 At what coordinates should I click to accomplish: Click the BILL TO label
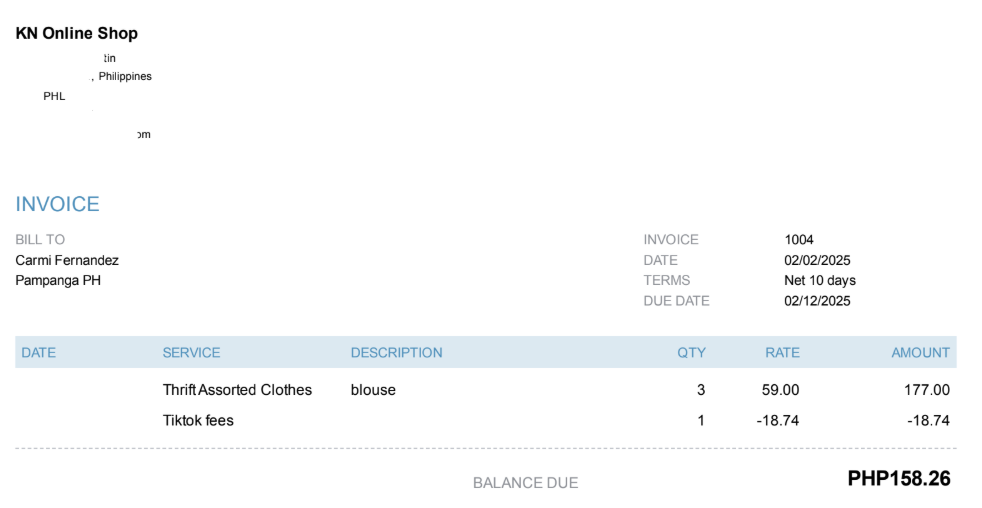40,240
